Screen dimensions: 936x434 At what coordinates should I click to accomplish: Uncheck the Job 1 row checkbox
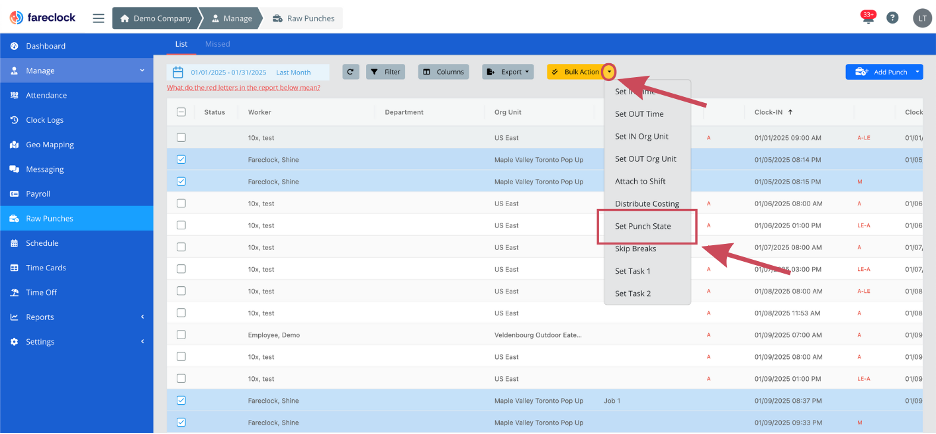[x=181, y=401]
